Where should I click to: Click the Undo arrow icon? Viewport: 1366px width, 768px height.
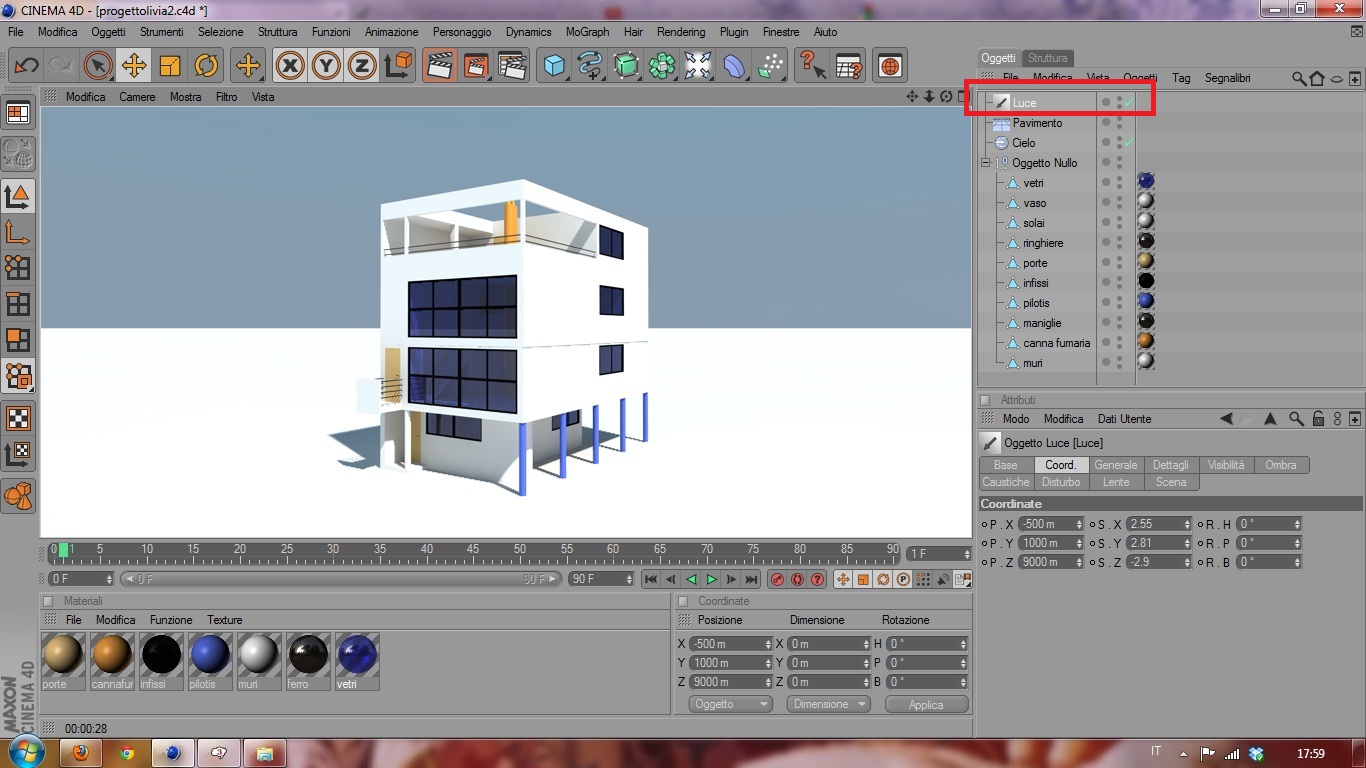coord(26,66)
